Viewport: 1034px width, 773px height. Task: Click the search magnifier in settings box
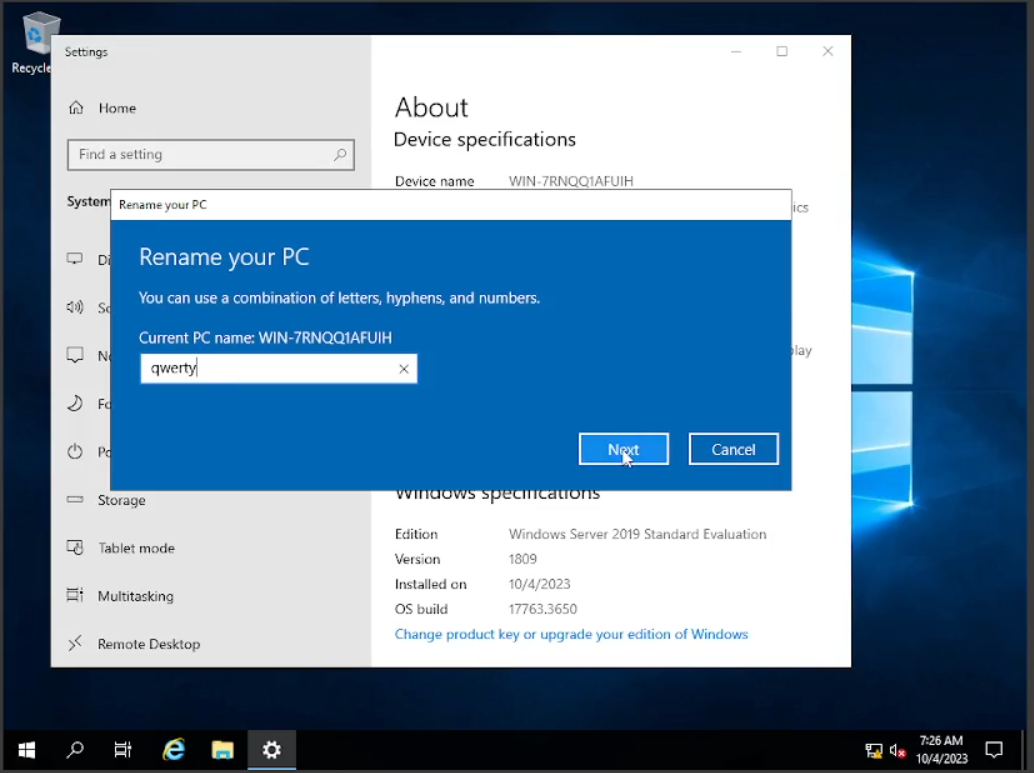pyautogui.click(x=340, y=155)
